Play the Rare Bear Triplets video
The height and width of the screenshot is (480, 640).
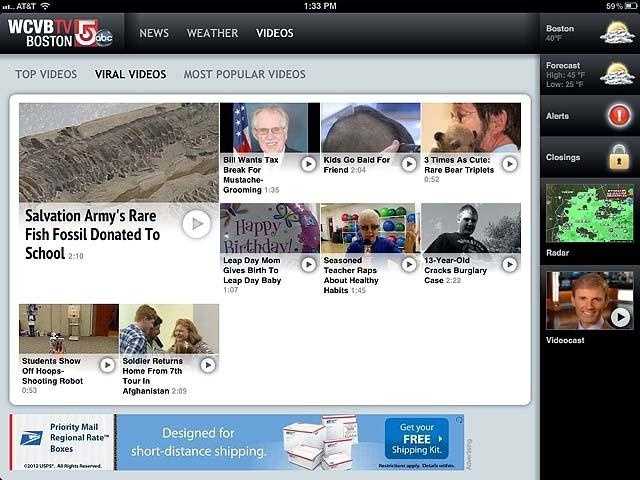point(509,164)
